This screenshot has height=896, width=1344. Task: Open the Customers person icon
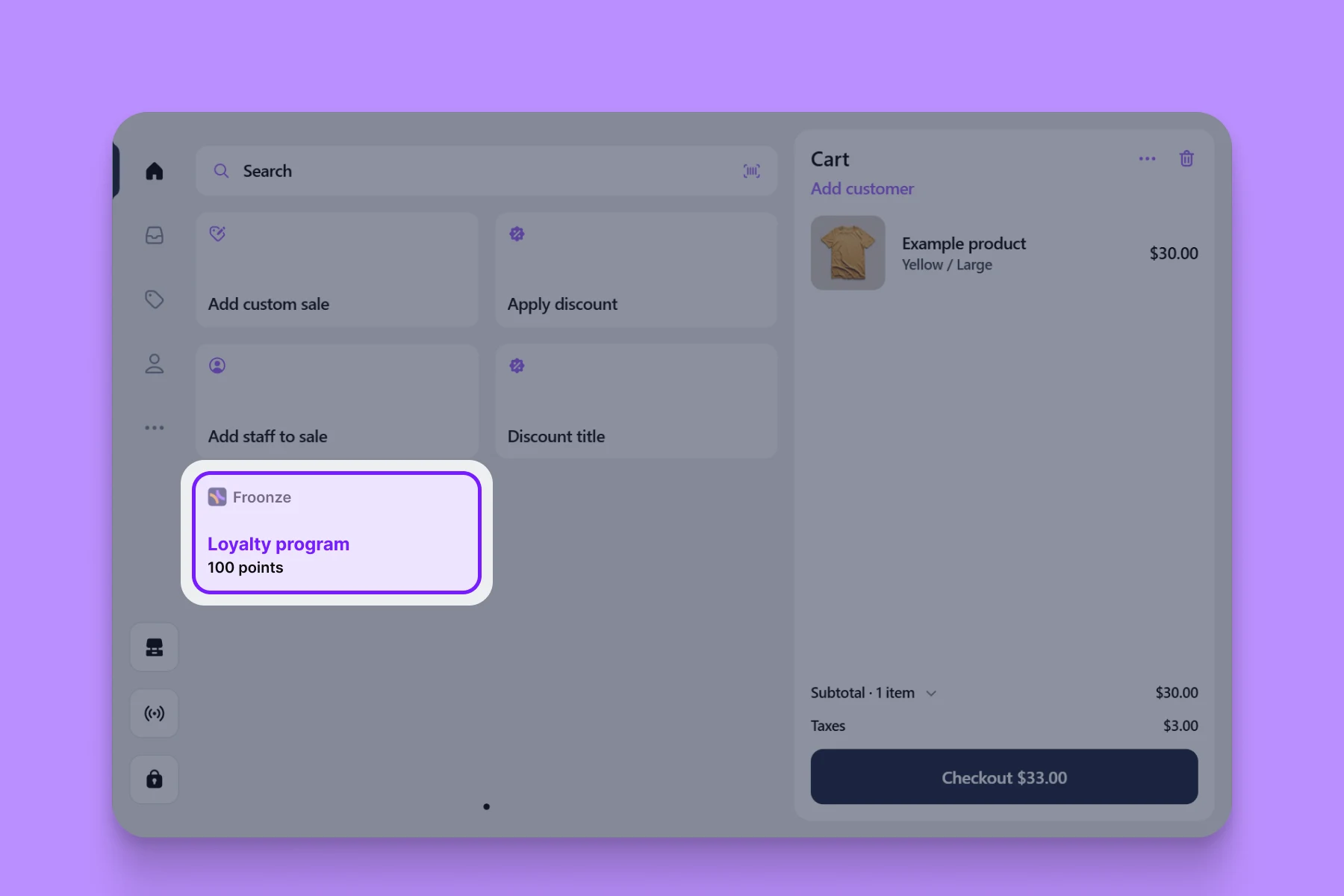(155, 364)
